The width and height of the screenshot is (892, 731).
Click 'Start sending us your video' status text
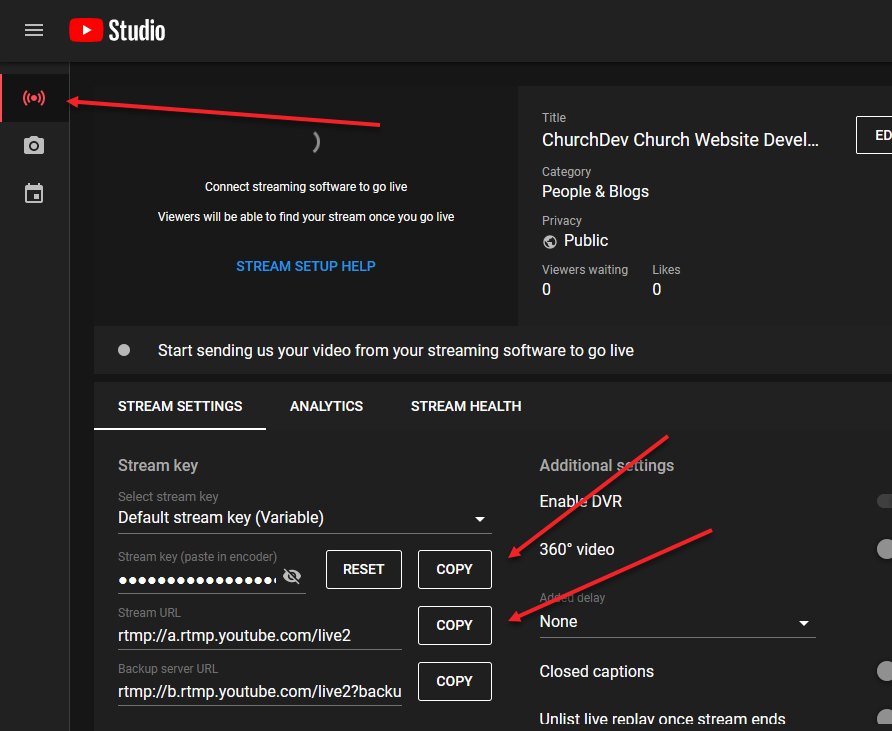(395, 350)
